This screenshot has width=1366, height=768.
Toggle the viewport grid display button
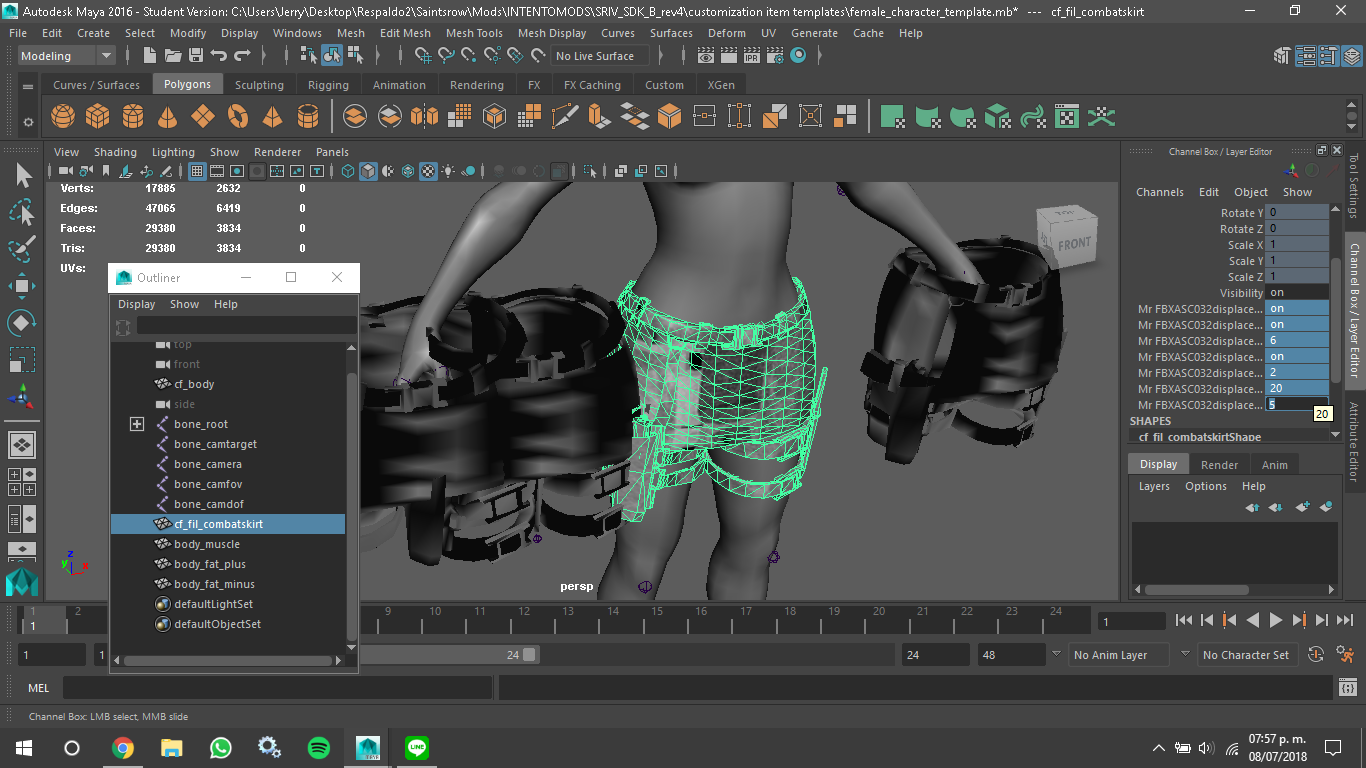click(197, 171)
